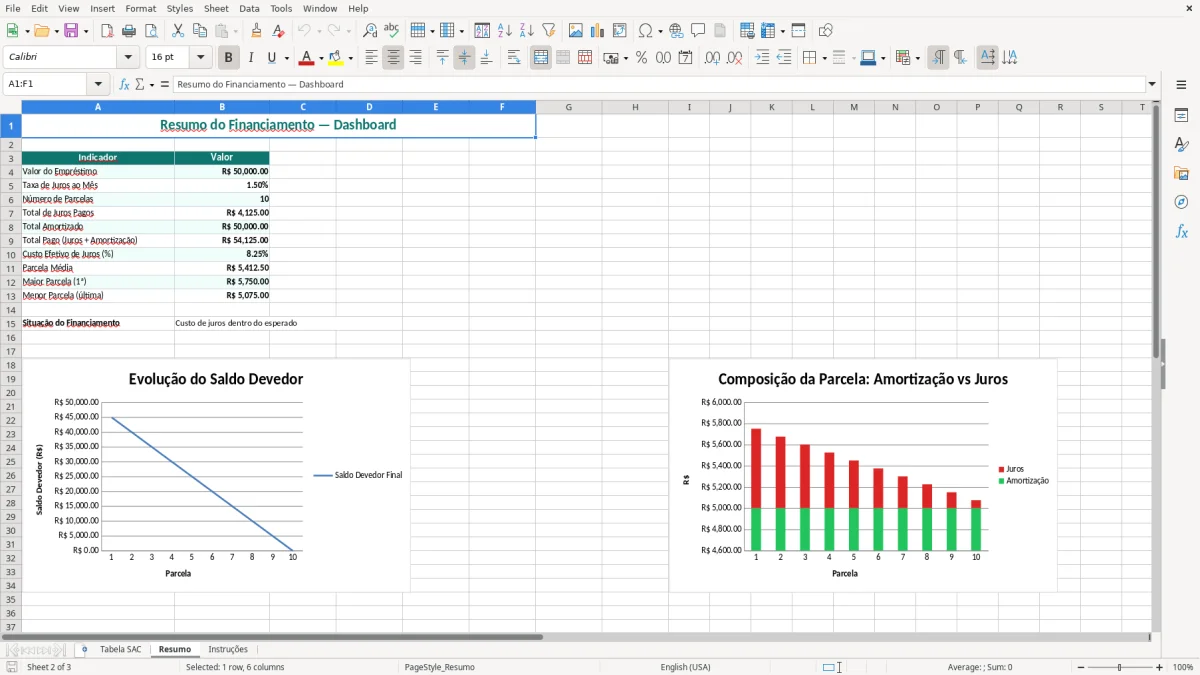Viewport: 1200px width, 675px height.
Task: Format as date
Action: 685,58
